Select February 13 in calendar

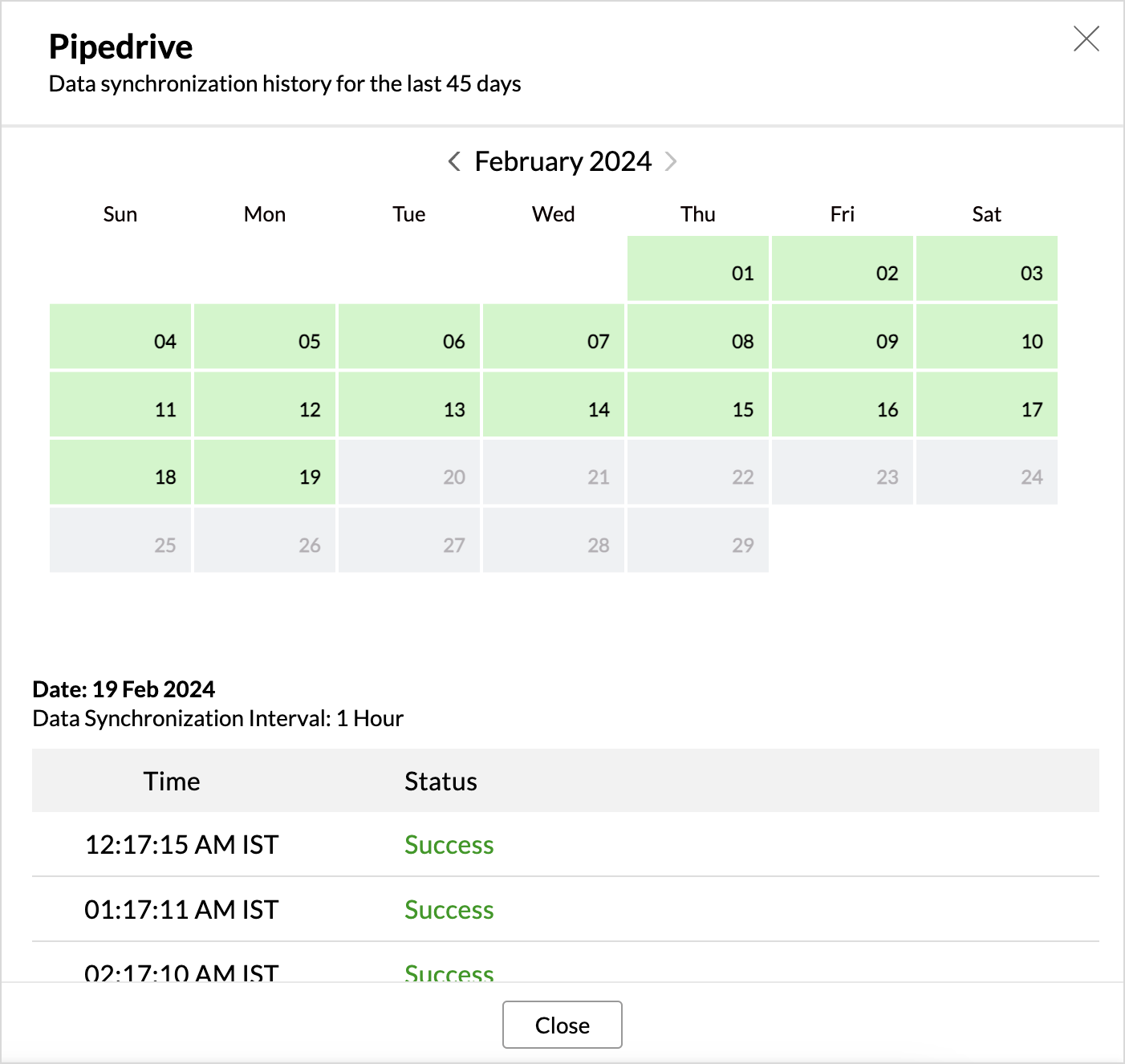pos(409,404)
